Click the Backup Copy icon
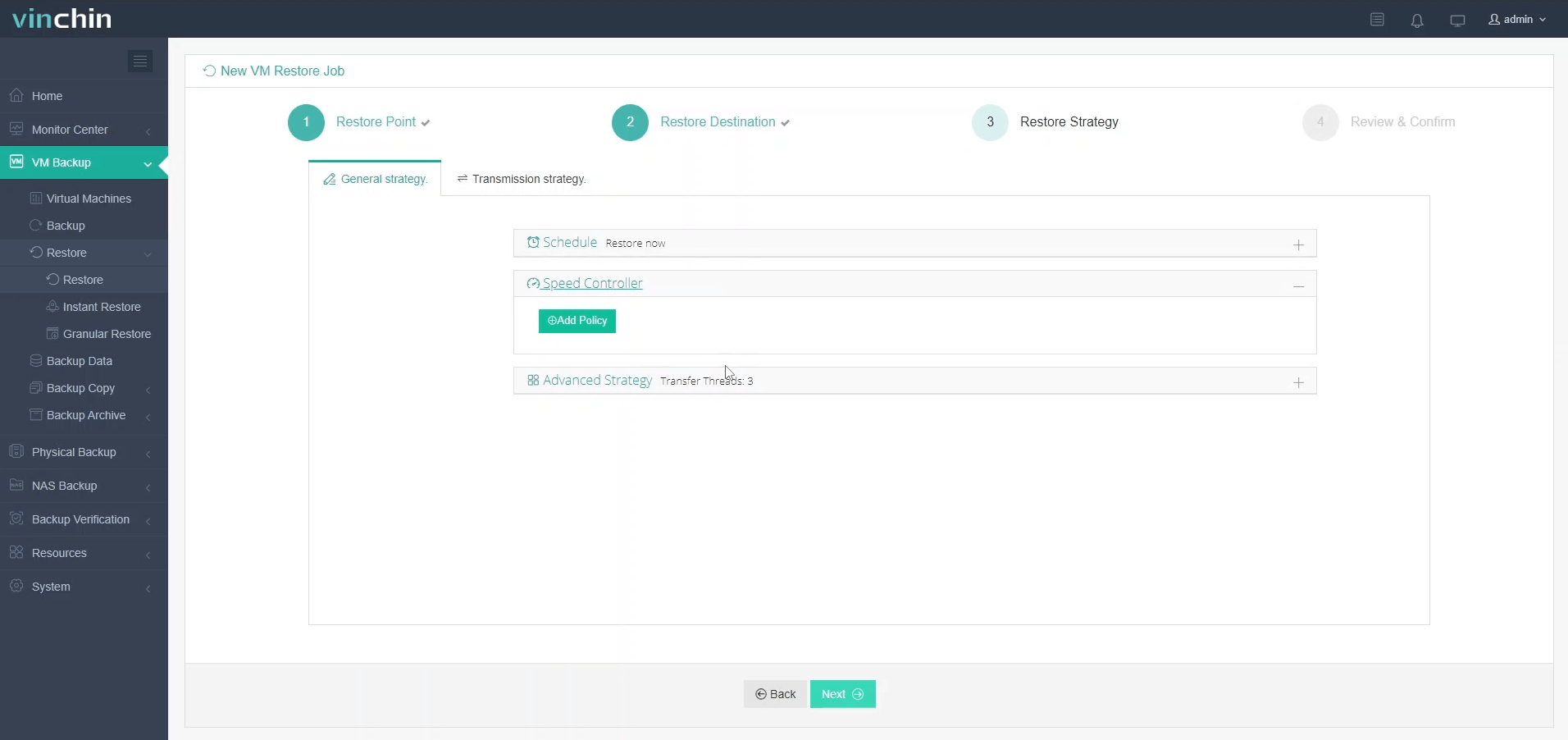 click(x=36, y=387)
